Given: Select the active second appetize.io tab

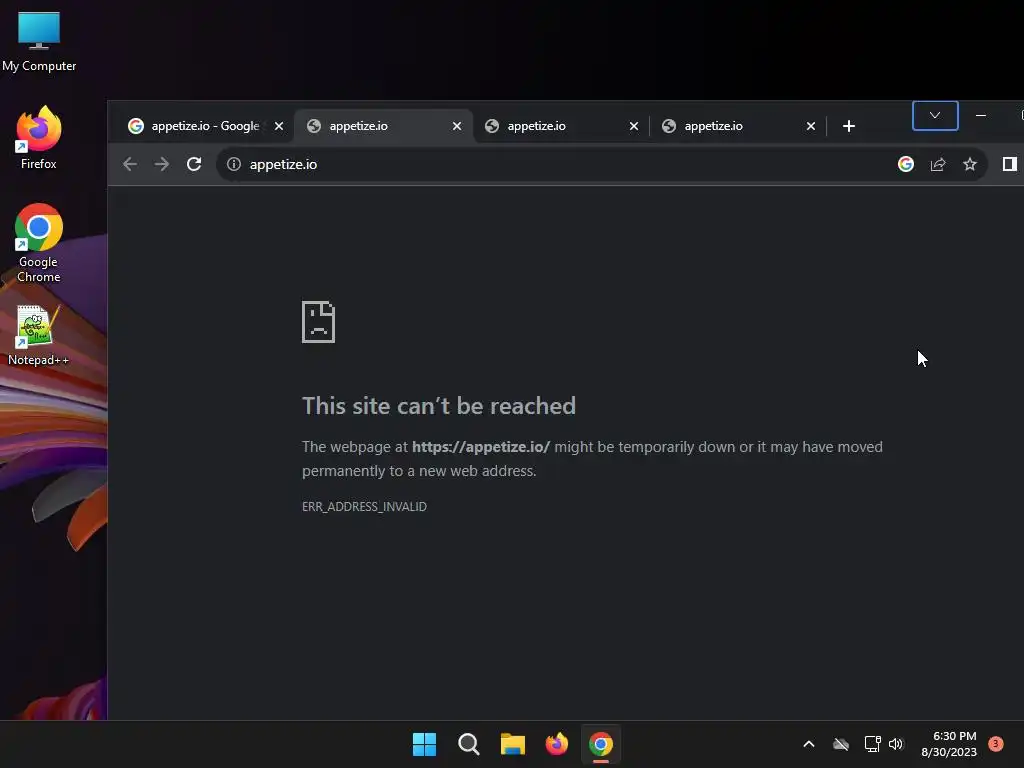Looking at the screenshot, I should click(x=383, y=126).
